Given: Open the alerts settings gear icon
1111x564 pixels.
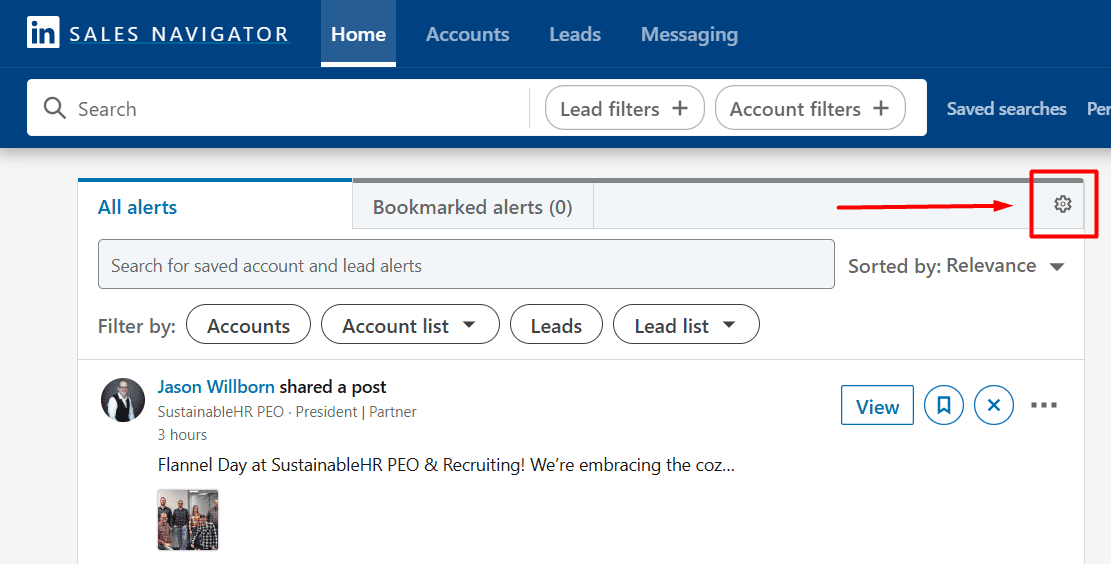Looking at the screenshot, I should [x=1062, y=204].
